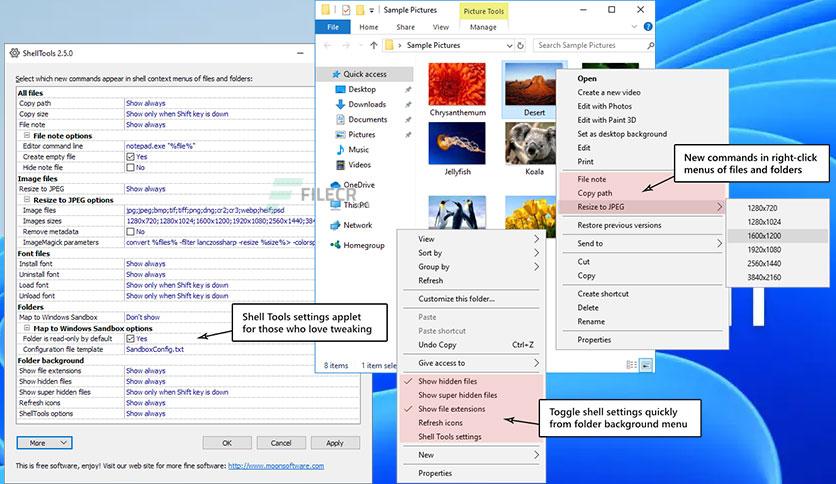Click the Videos icon in sidebar
The height and width of the screenshot is (484, 836).
pyautogui.click(x=340, y=165)
